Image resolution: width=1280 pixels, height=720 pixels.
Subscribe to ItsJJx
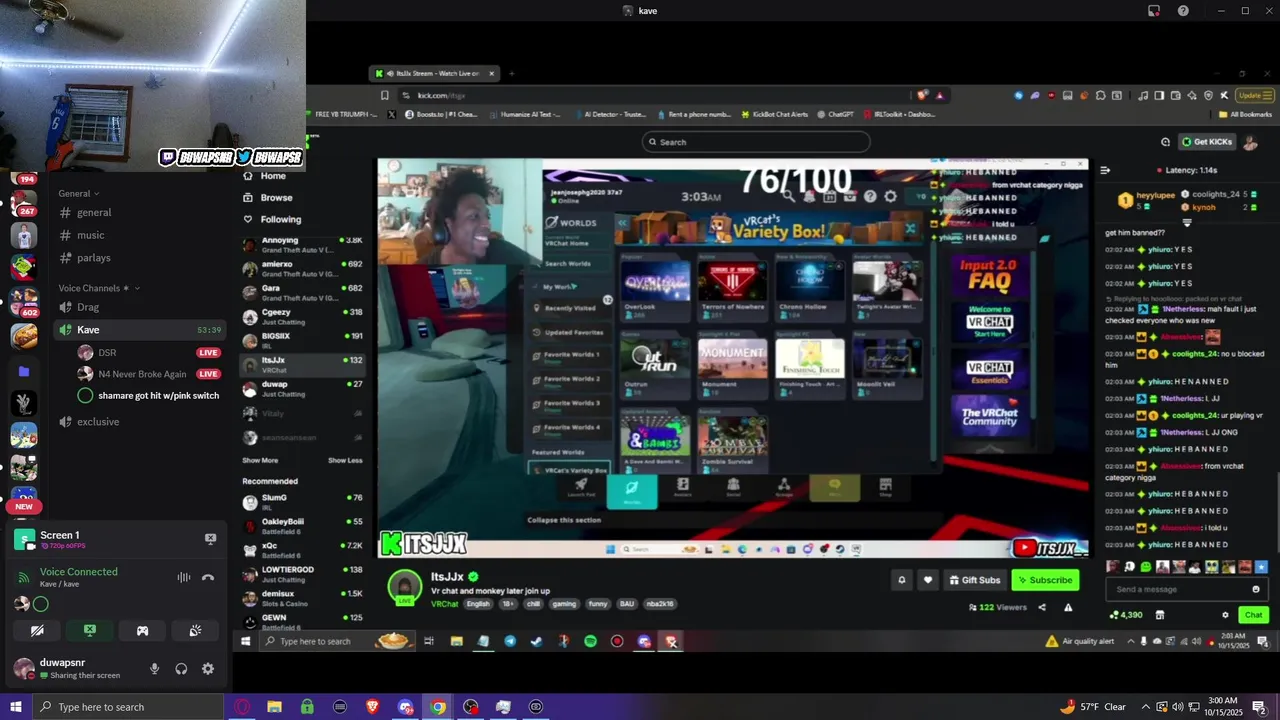tap(1045, 580)
